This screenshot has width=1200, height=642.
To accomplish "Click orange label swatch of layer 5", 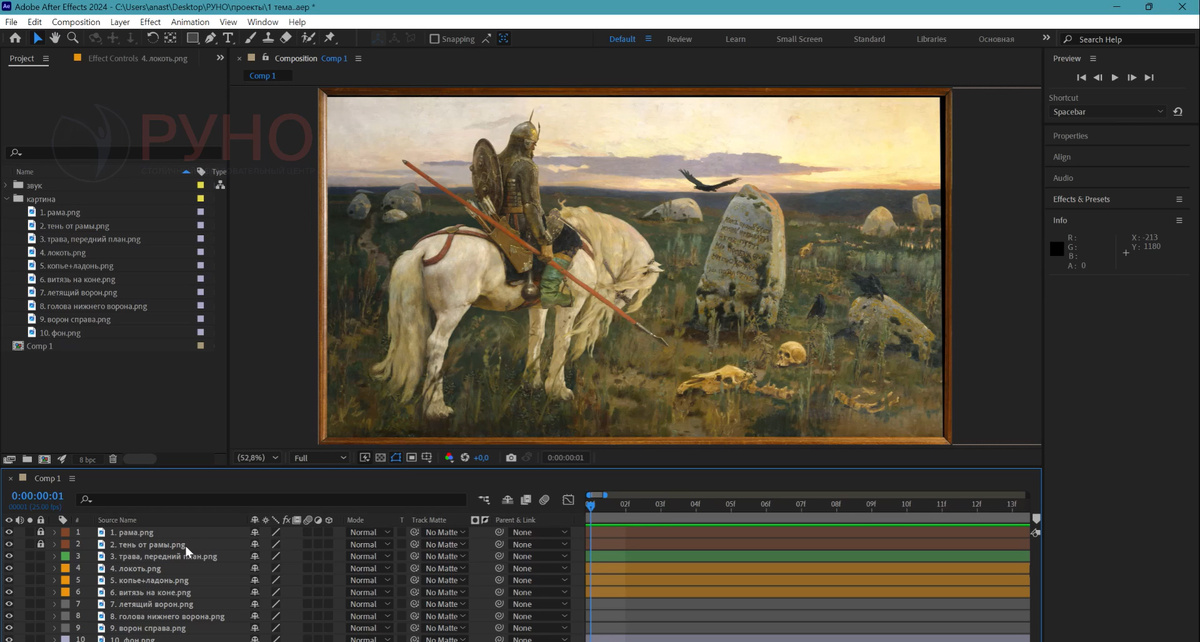I will click(x=65, y=580).
